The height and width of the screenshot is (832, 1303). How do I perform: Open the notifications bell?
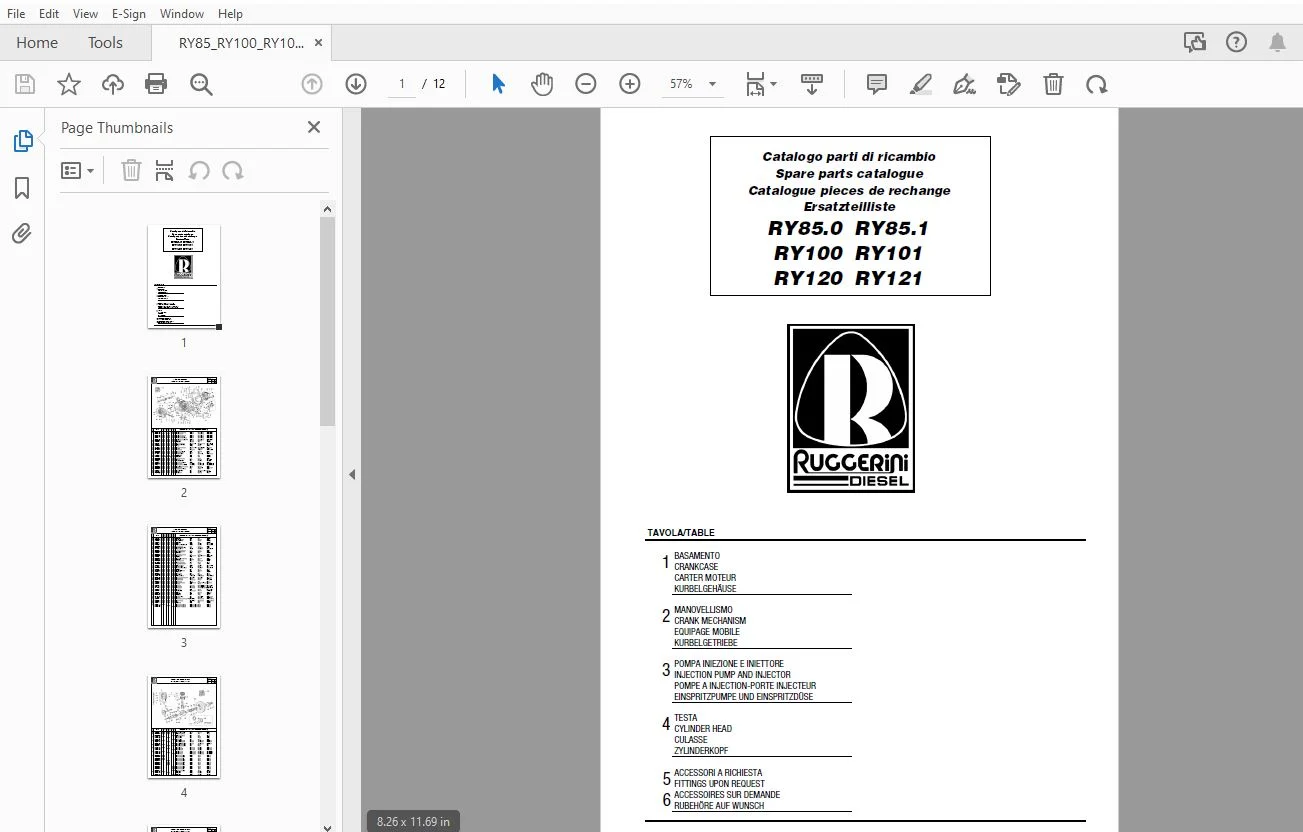tap(1277, 42)
